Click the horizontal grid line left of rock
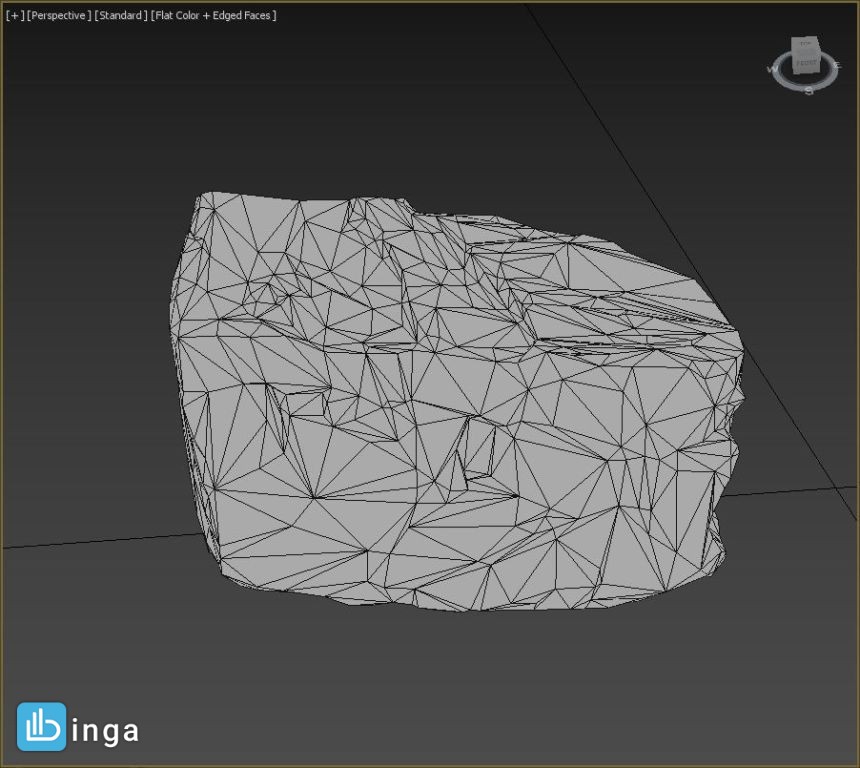Image resolution: width=860 pixels, height=768 pixels. pos(99,540)
